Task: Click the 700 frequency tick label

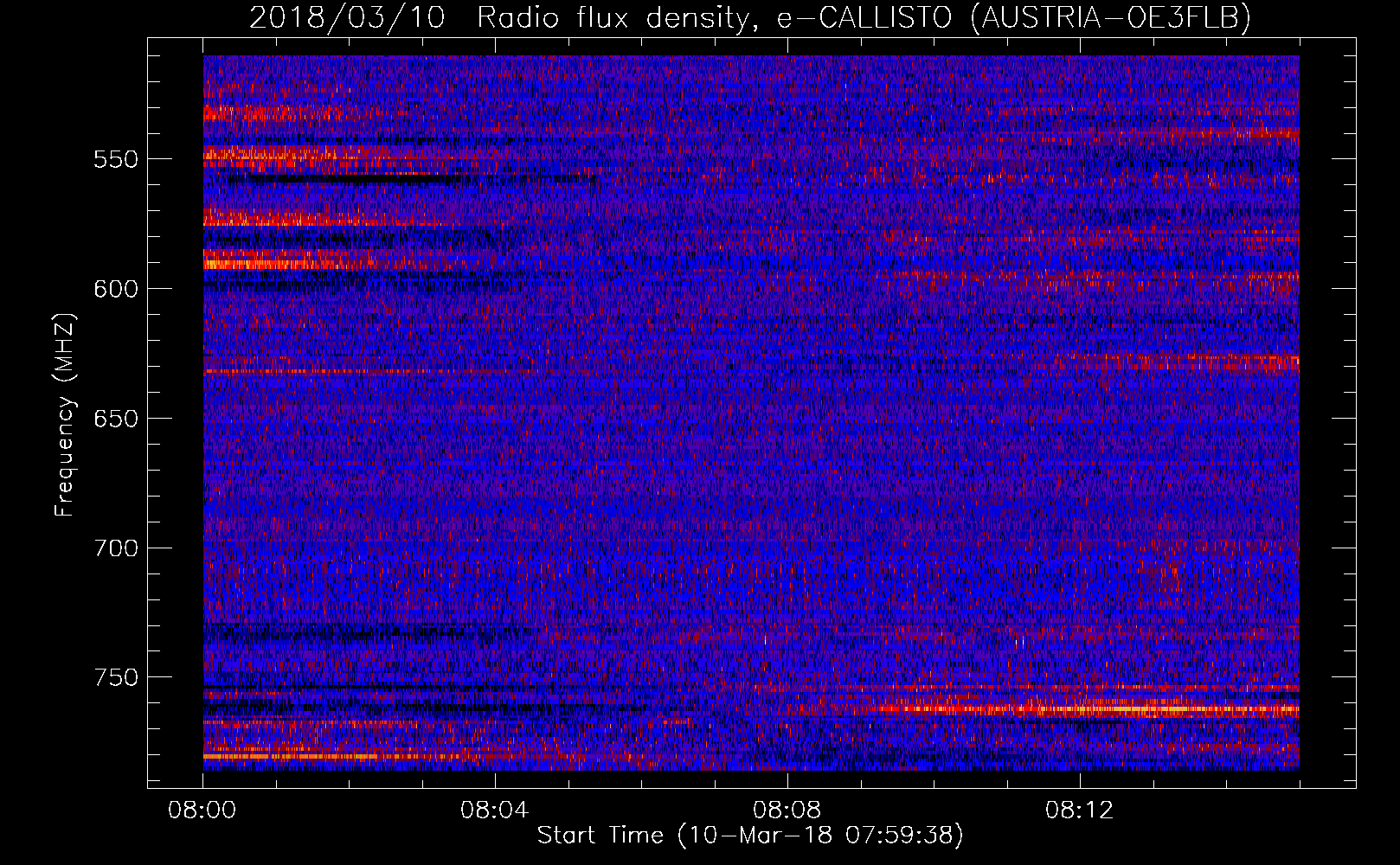Action: (x=116, y=549)
